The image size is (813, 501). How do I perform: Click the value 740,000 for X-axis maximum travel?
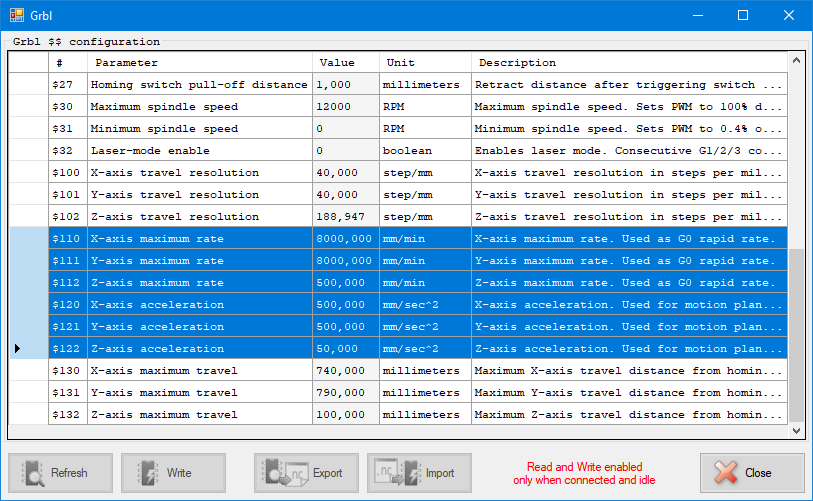tap(346, 370)
